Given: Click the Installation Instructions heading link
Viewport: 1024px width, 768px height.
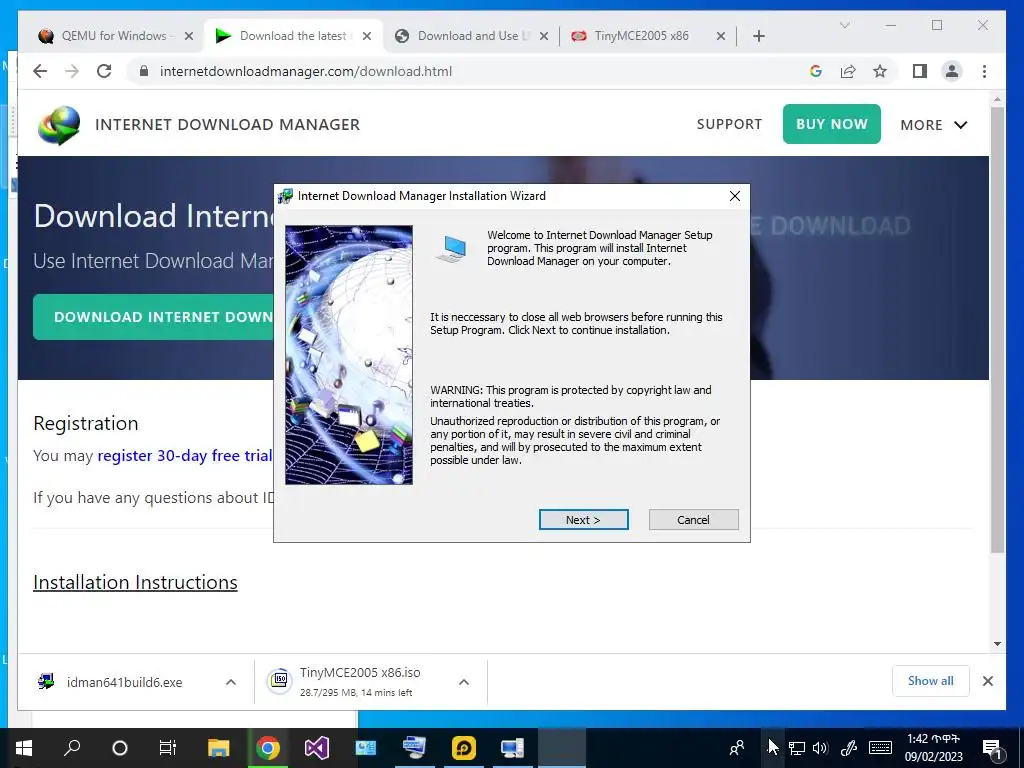Looking at the screenshot, I should point(135,582).
